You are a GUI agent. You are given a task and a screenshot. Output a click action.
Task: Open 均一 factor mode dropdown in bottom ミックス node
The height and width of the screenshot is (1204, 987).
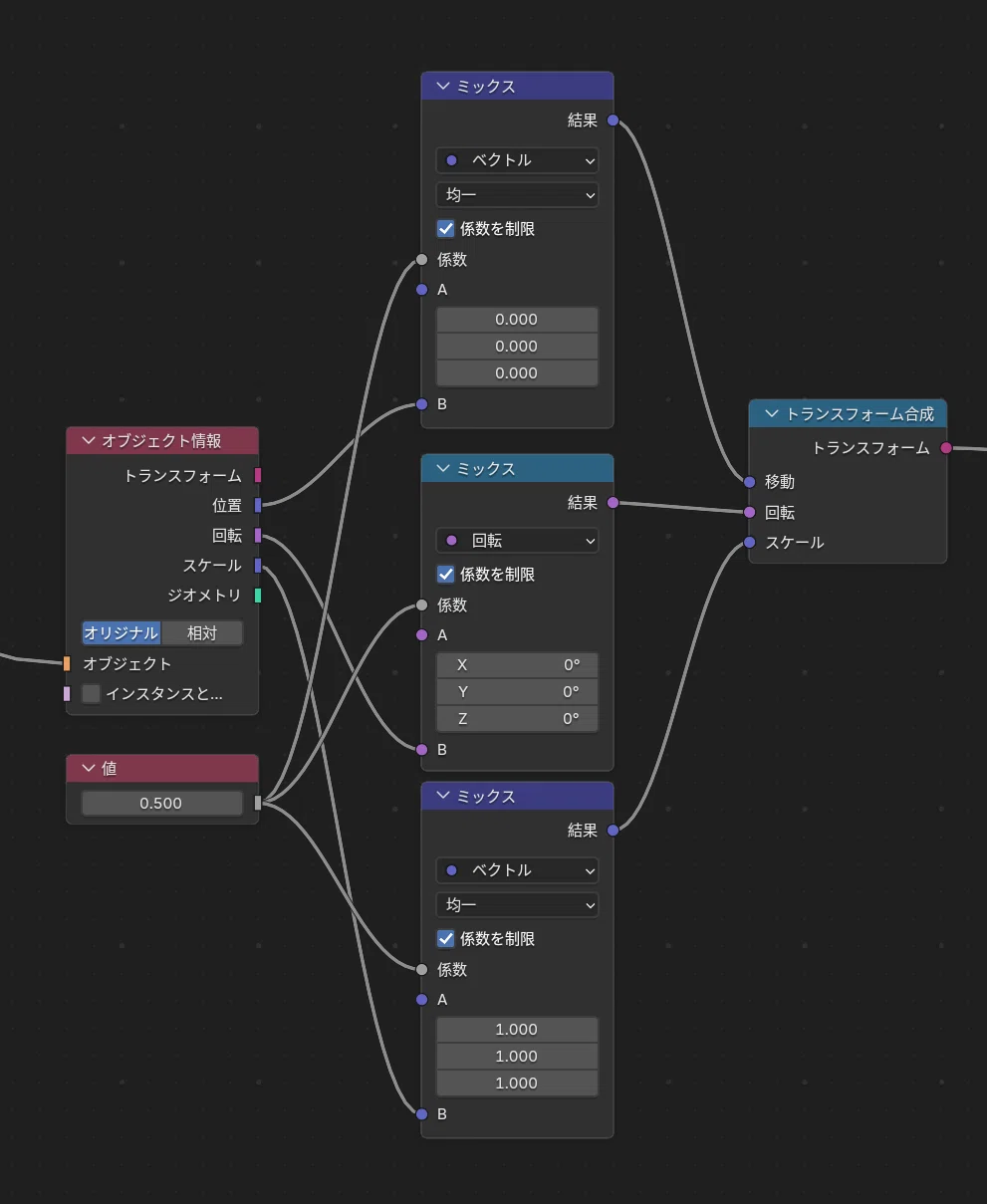tap(517, 905)
